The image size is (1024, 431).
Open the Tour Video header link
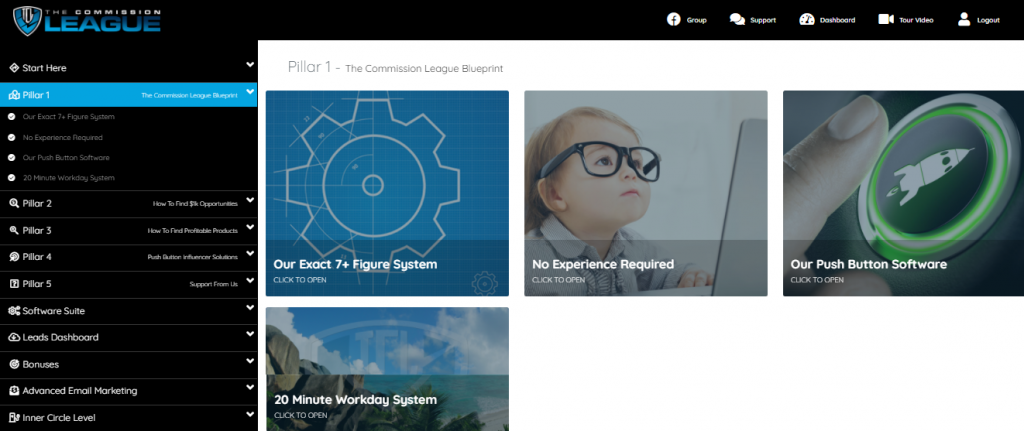pyautogui.click(x=916, y=20)
